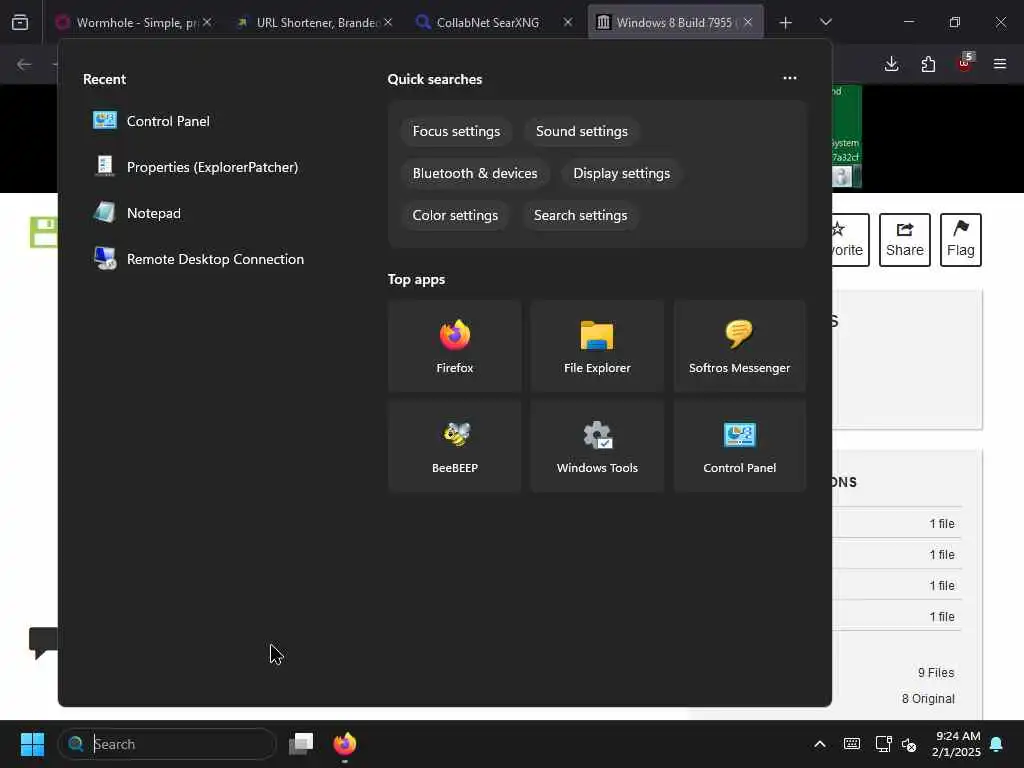This screenshot has height=768, width=1024.
Task: Click the network status tray icon
Action: pyautogui.click(x=883, y=744)
